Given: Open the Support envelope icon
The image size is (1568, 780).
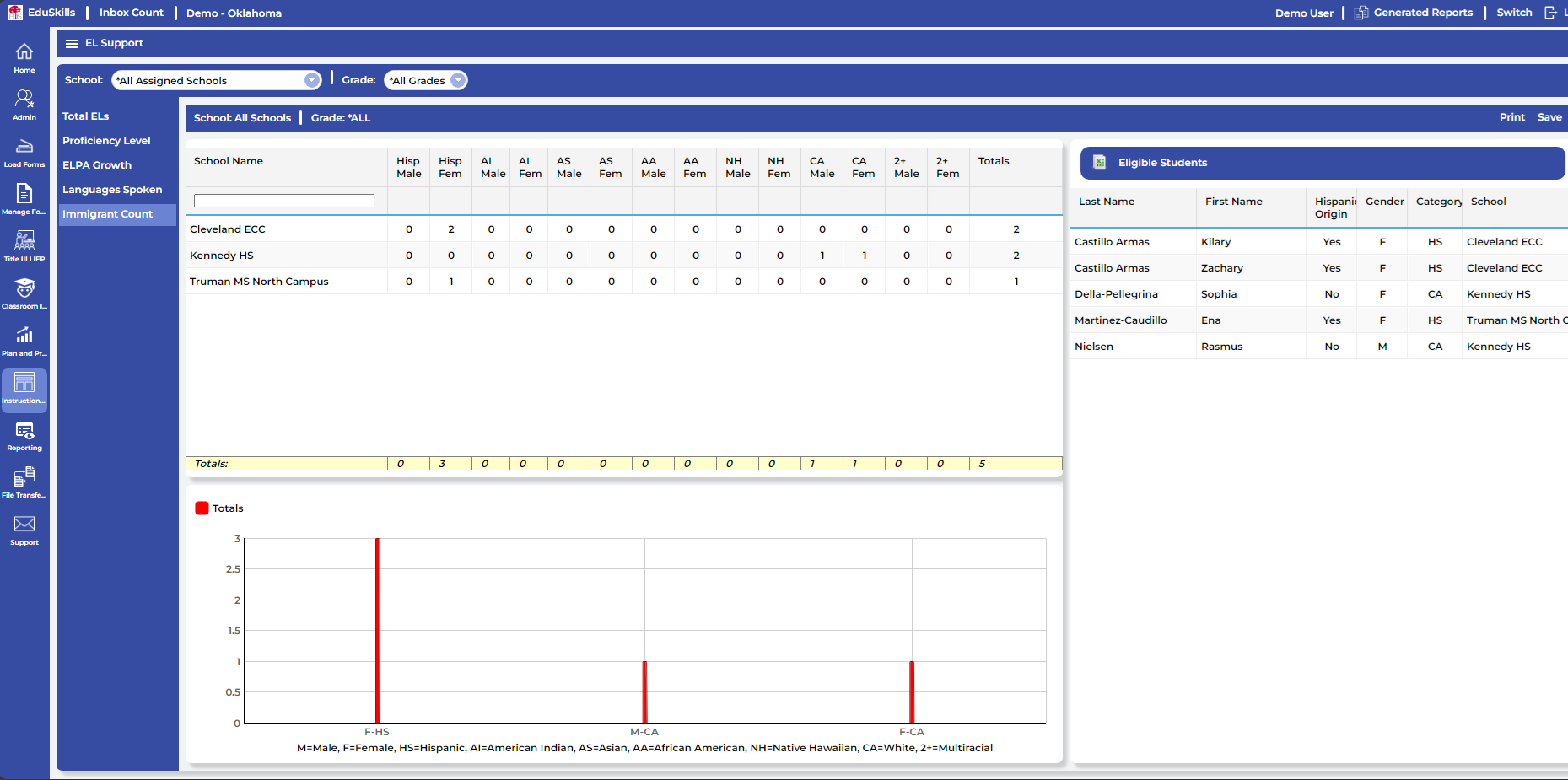Looking at the screenshot, I should click(x=24, y=524).
